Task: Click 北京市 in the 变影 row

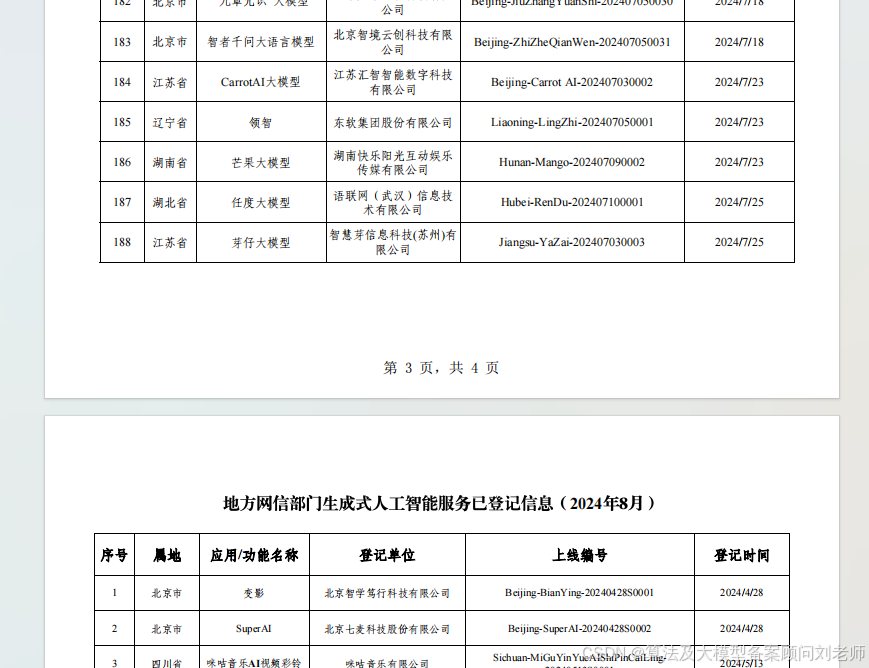Action: click(167, 593)
